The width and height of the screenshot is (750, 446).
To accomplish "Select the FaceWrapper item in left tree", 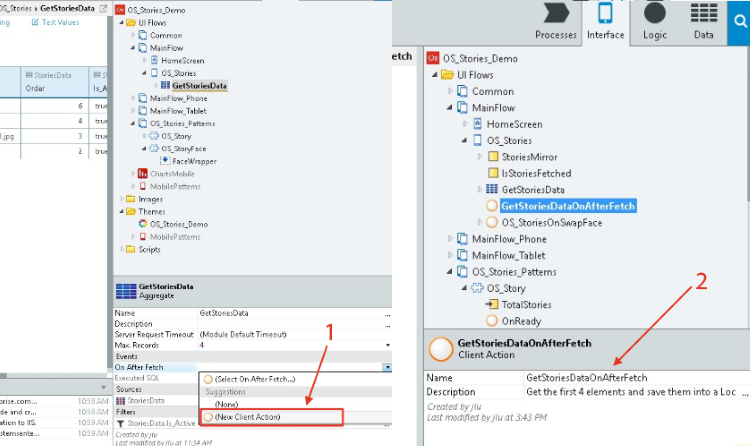I will [194, 160].
